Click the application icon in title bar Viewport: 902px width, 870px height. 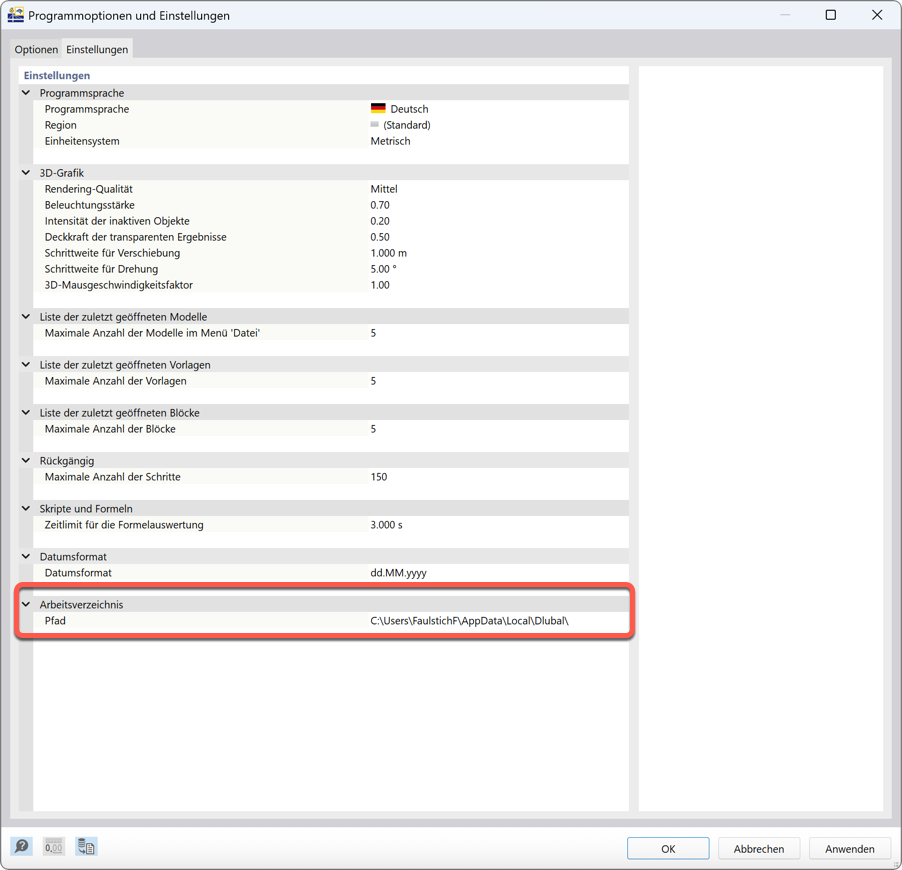coord(16,15)
